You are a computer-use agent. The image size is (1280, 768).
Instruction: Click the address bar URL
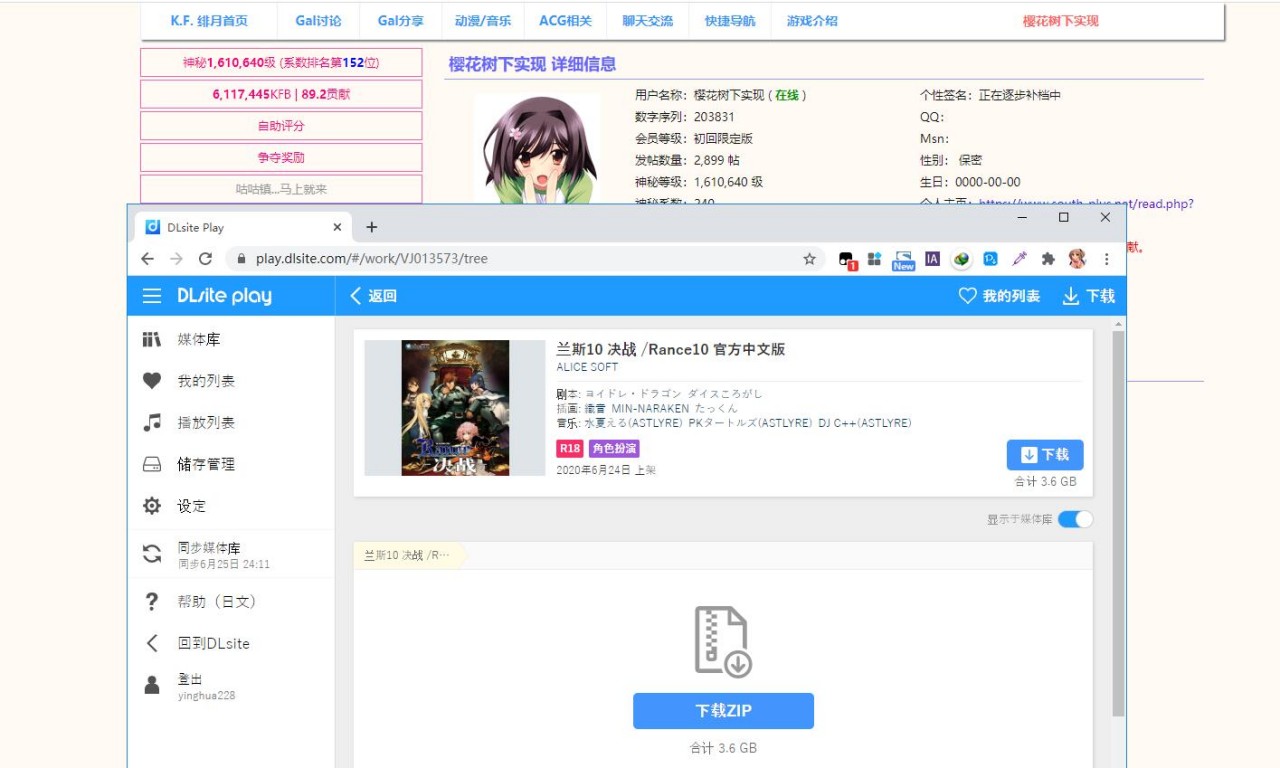372,259
